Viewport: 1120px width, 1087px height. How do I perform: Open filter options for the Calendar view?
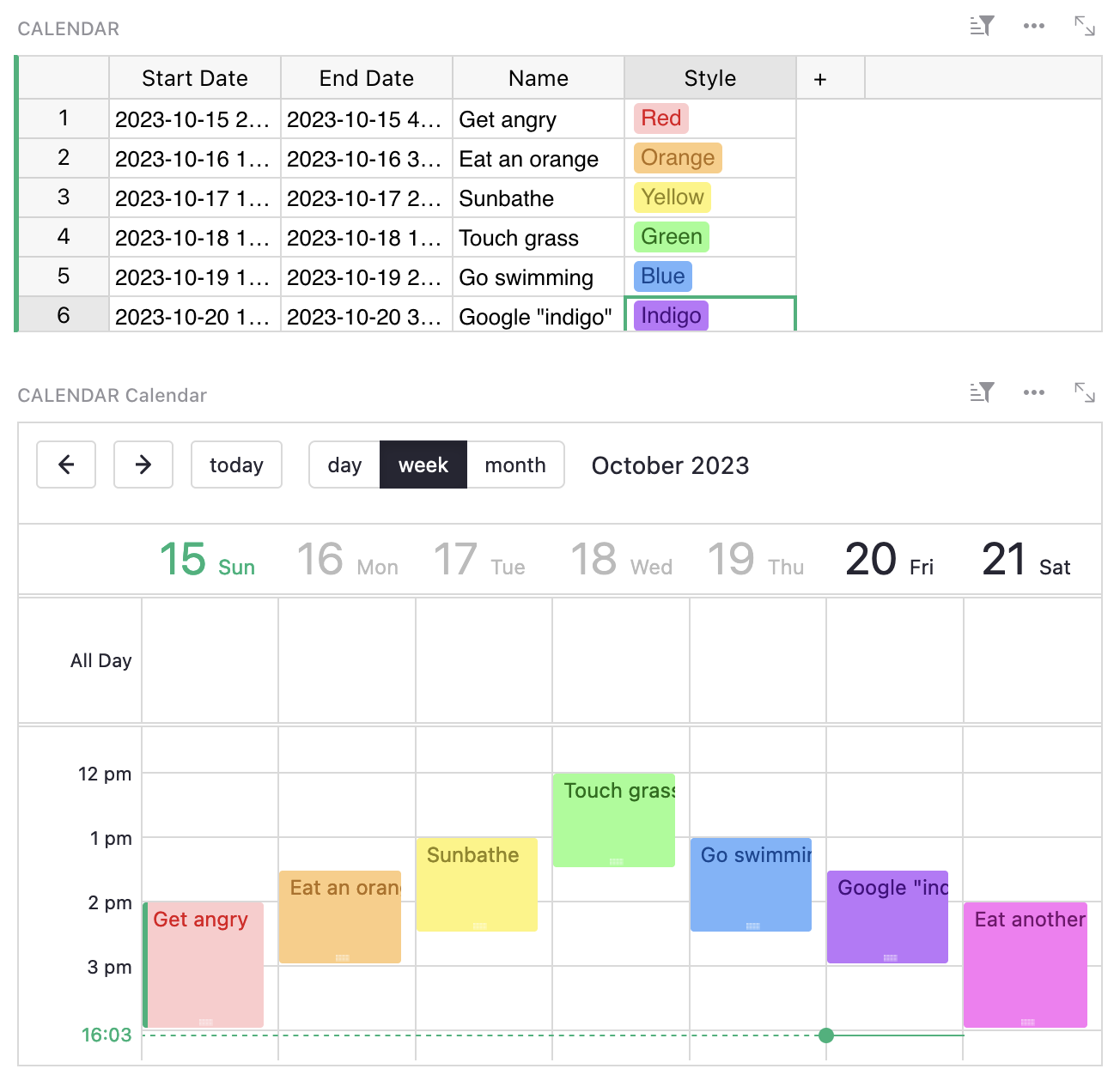point(981,392)
